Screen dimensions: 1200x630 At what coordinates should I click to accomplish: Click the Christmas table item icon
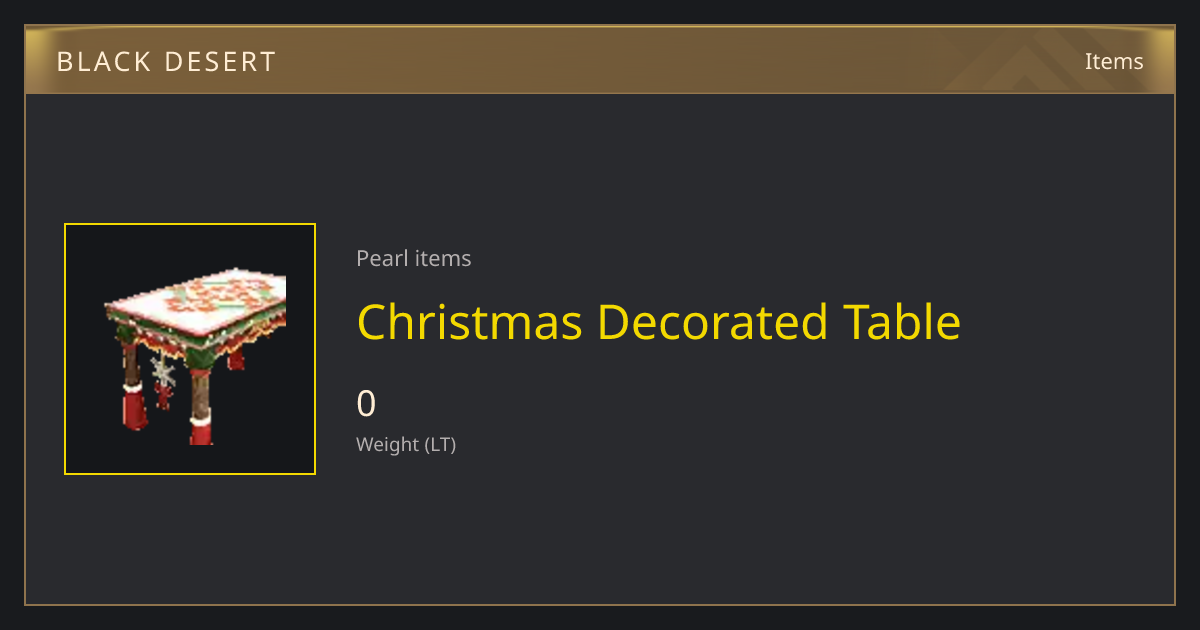190,349
